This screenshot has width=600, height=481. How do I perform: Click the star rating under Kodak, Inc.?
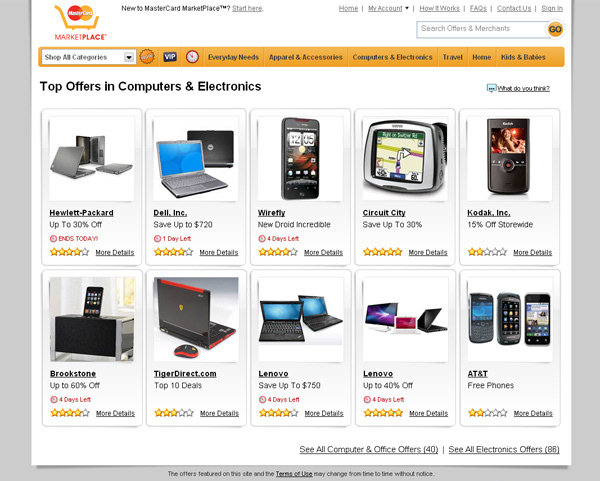click(487, 252)
